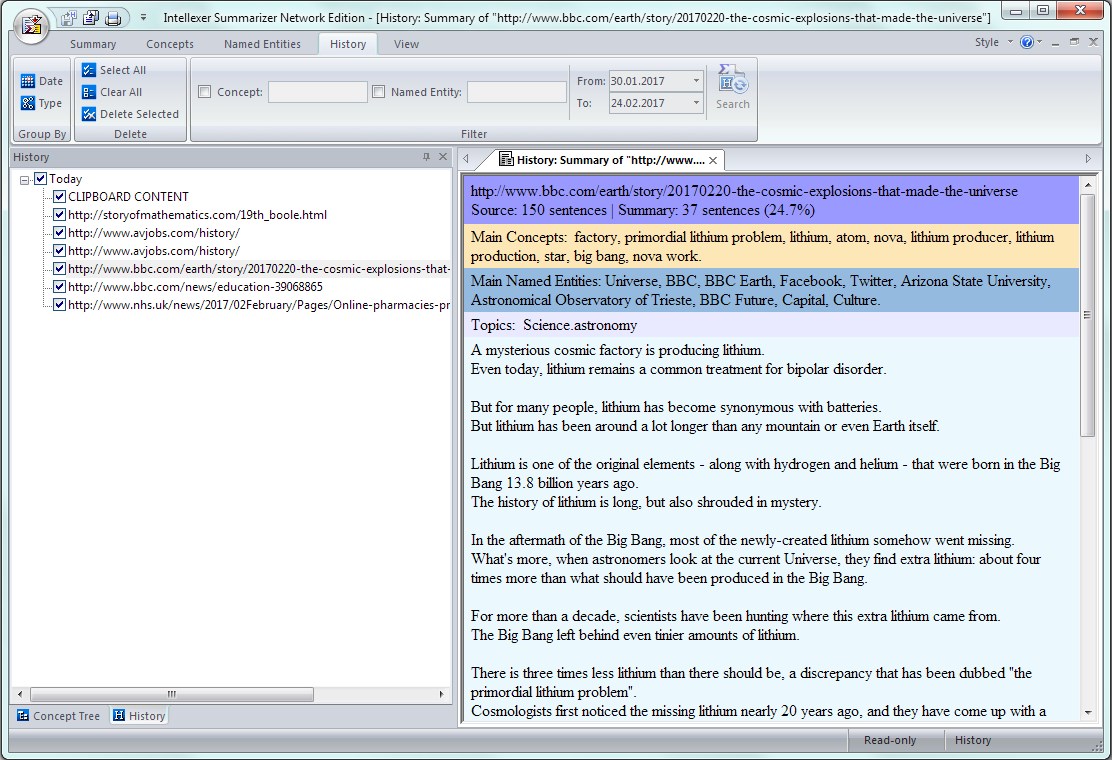
Task: Group history by Type
Action: pyautogui.click(x=41, y=103)
